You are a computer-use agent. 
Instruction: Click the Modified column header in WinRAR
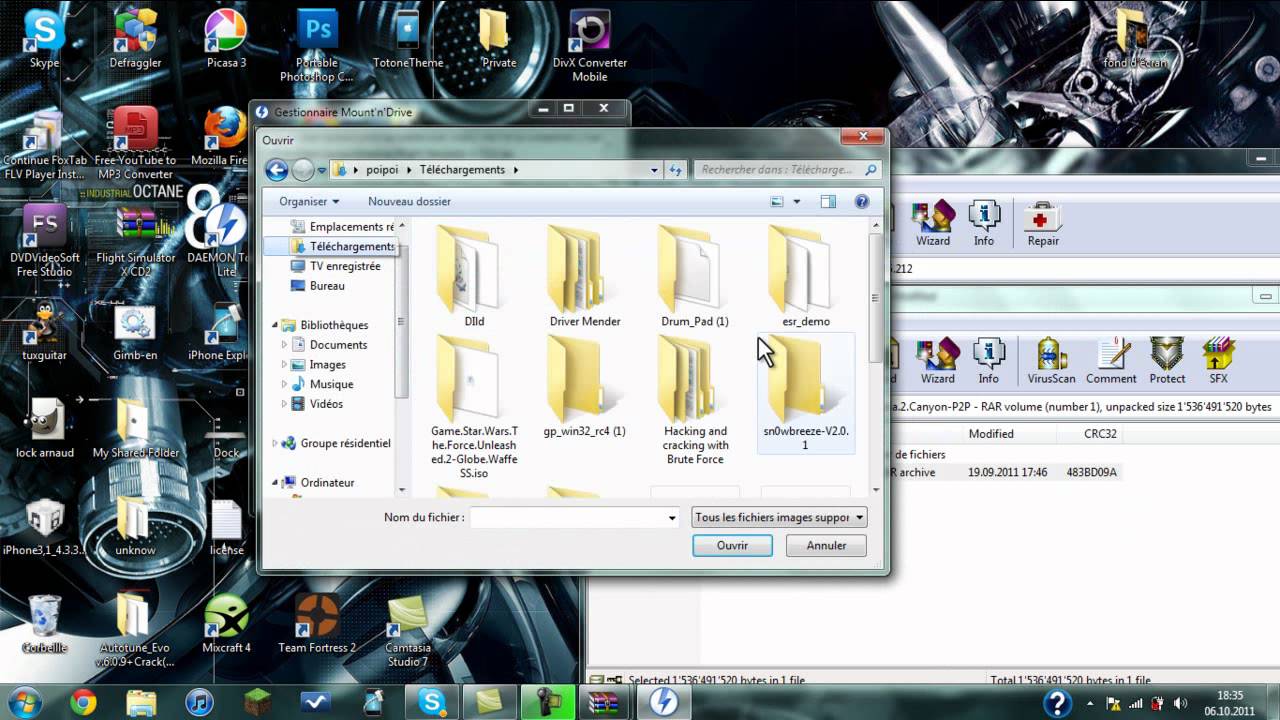[991, 434]
